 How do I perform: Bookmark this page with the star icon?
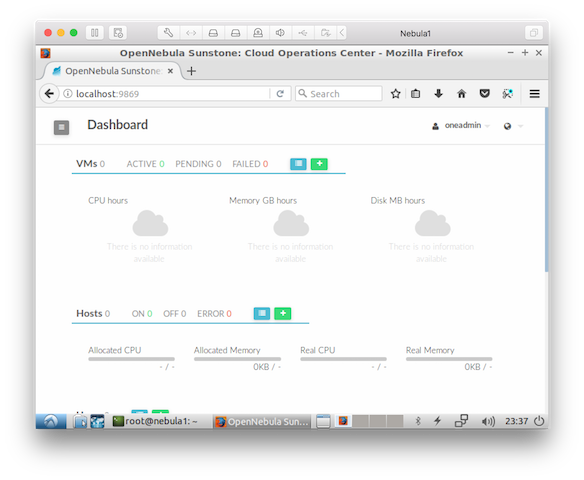[396, 94]
